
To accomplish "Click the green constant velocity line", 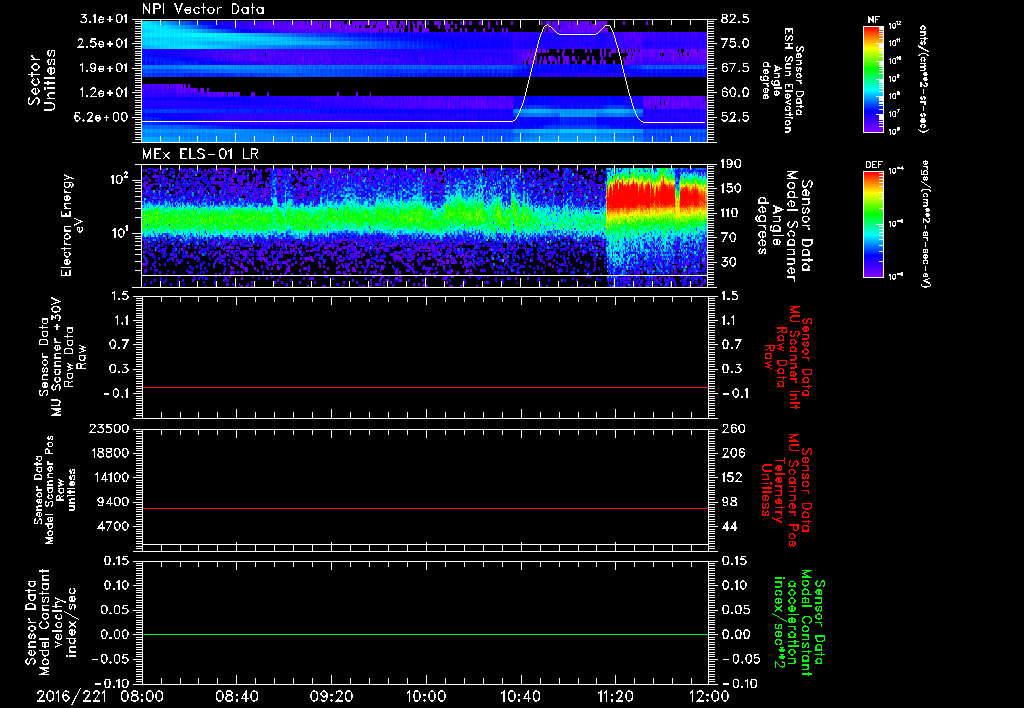I will pos(424,634).
